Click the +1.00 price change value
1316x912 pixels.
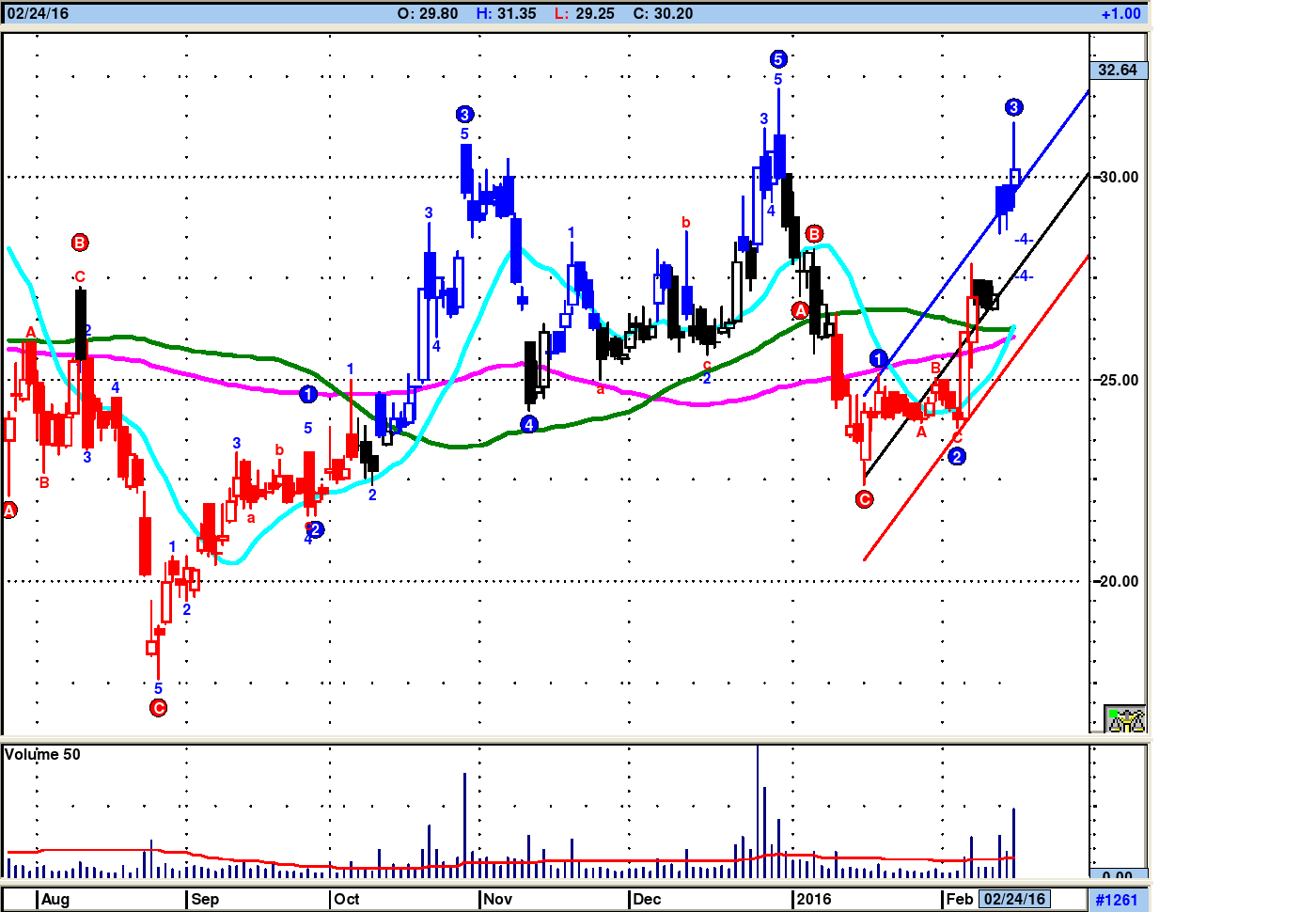pyautogui.click(x=1120, y=13)
